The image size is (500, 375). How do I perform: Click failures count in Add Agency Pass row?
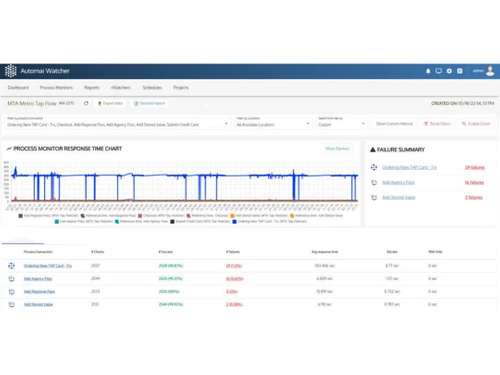(x=235, y=279)
